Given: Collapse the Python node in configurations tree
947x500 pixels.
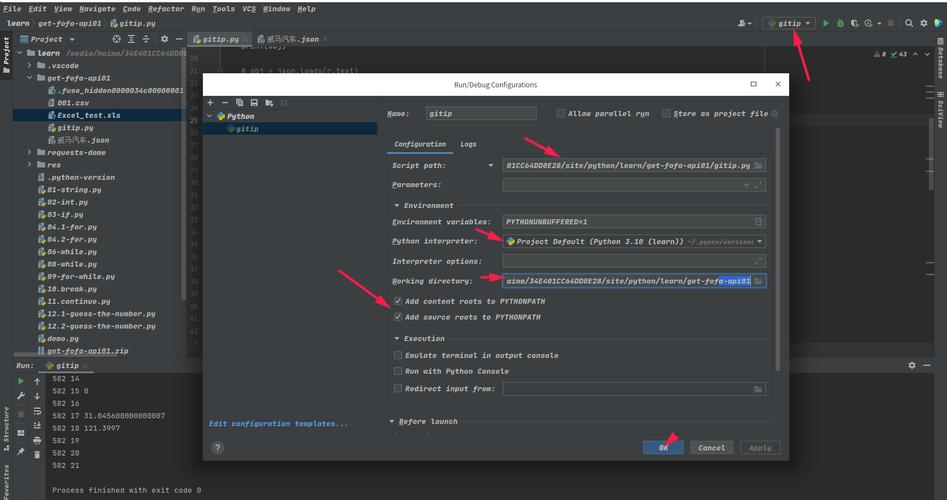Looking at the screenshot, I should pos(210,116).
